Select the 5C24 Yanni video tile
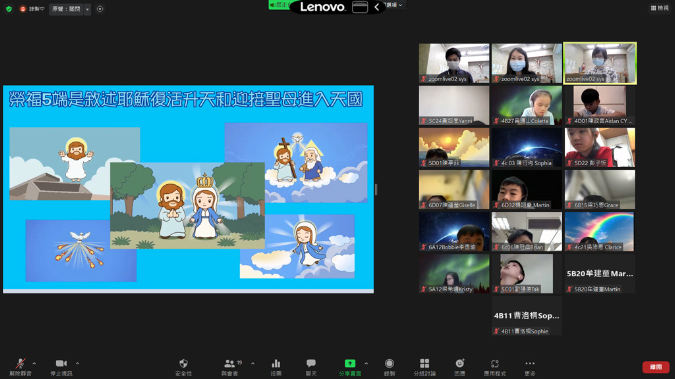This screenshot has width=675, height=379. point(454,105)
